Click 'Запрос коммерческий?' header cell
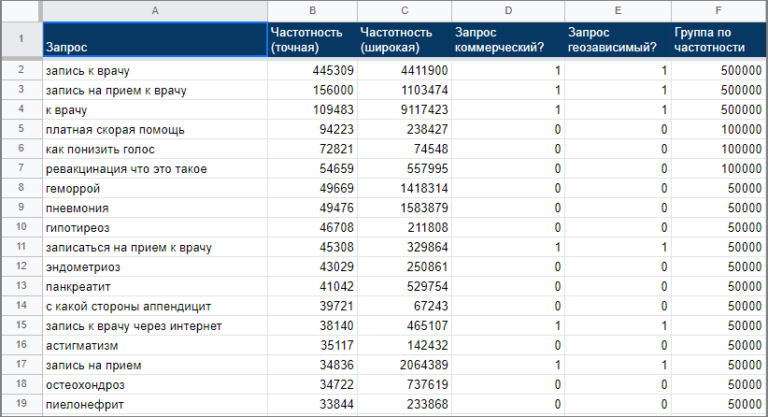768x417 pixels. point(506,40)
